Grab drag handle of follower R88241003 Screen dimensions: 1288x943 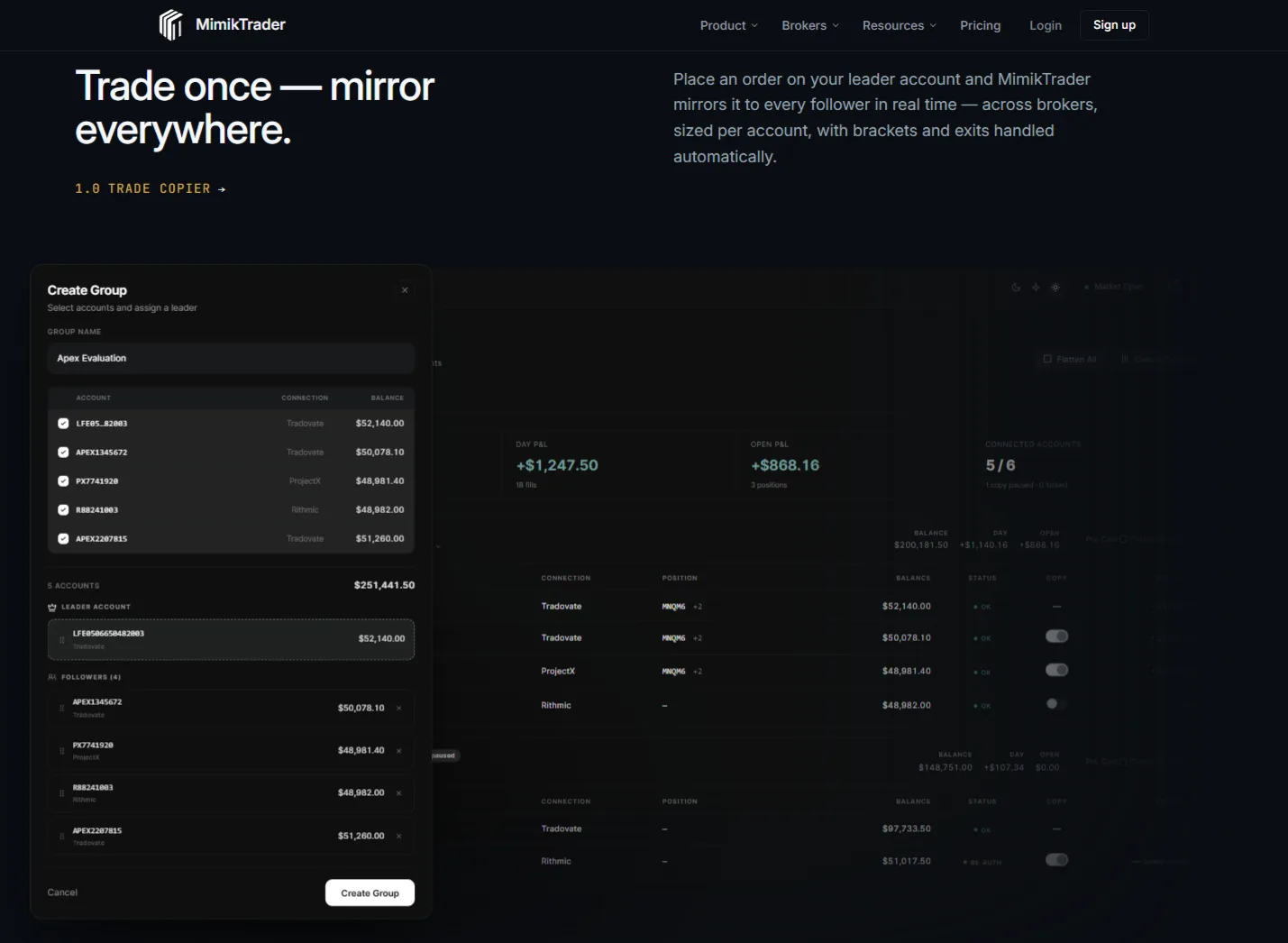(x=61, y=793)
